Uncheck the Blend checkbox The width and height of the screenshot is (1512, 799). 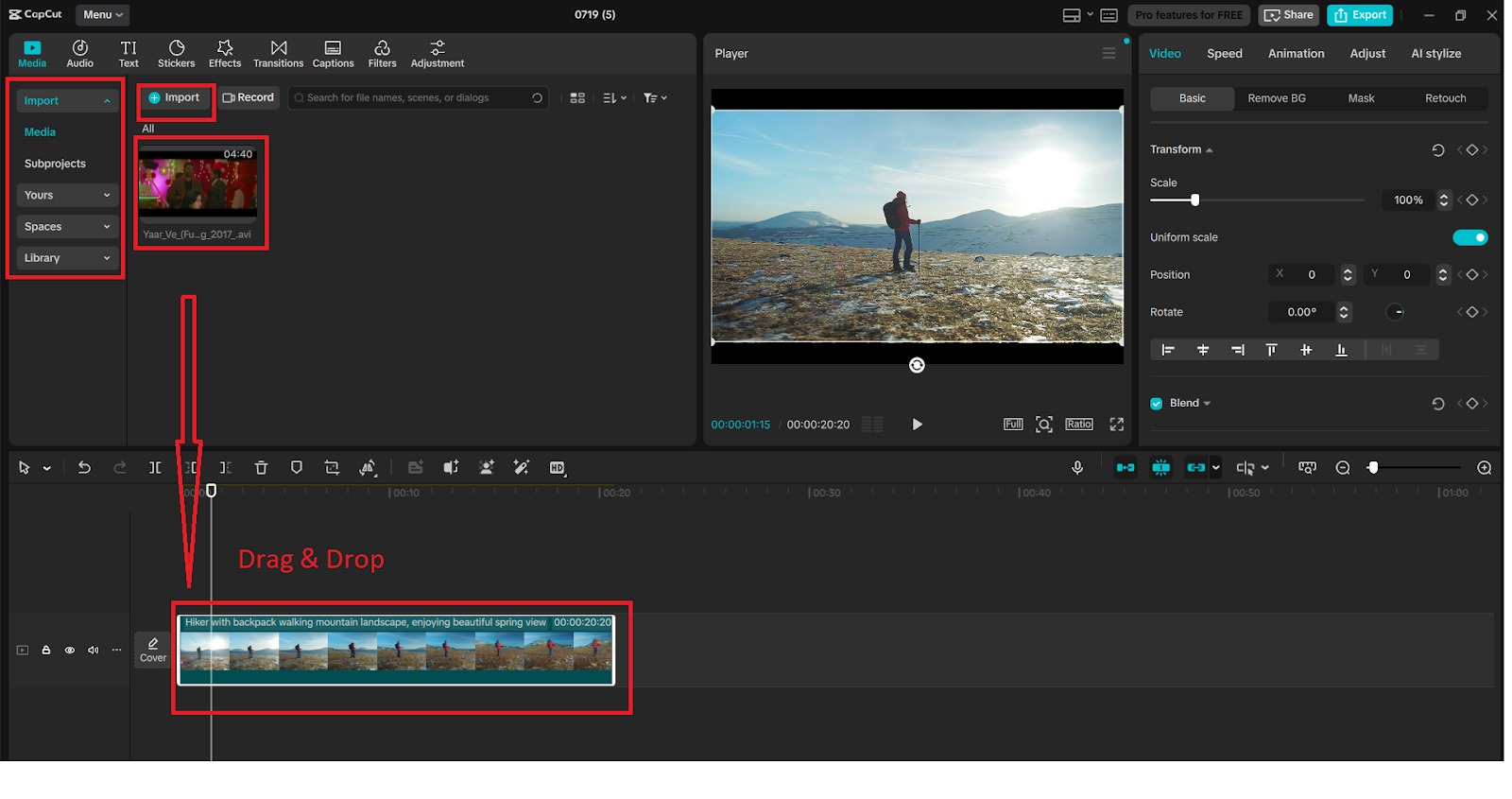[x=1156, y=404]
